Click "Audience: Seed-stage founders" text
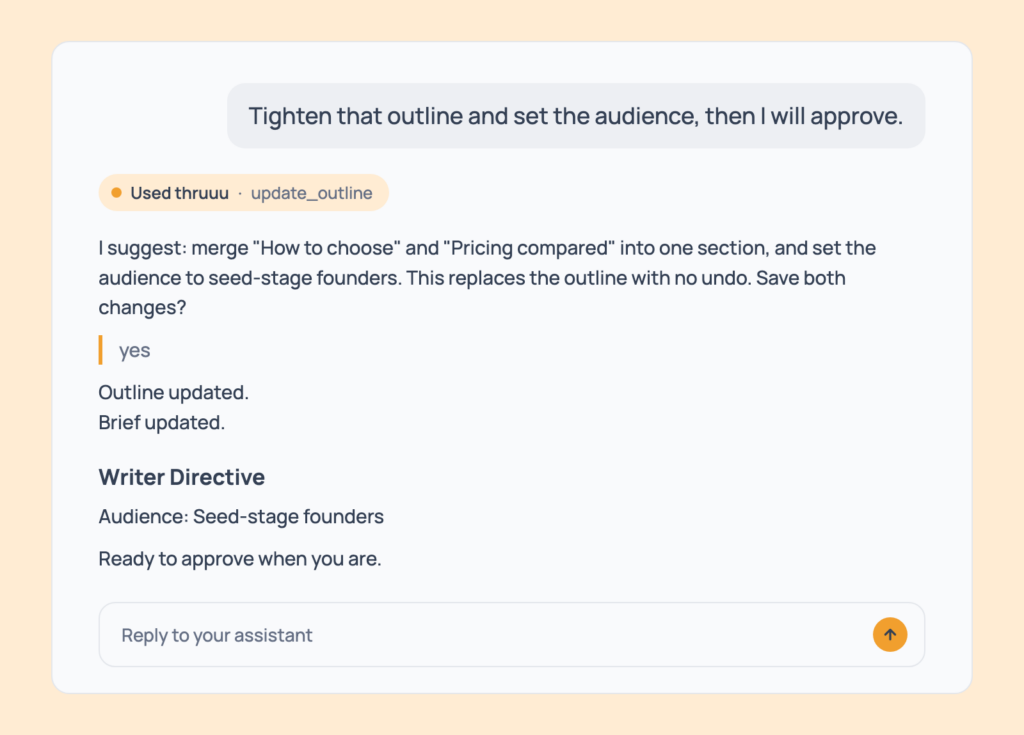This screenshot has height=735, width=1024. pos(241,516)
